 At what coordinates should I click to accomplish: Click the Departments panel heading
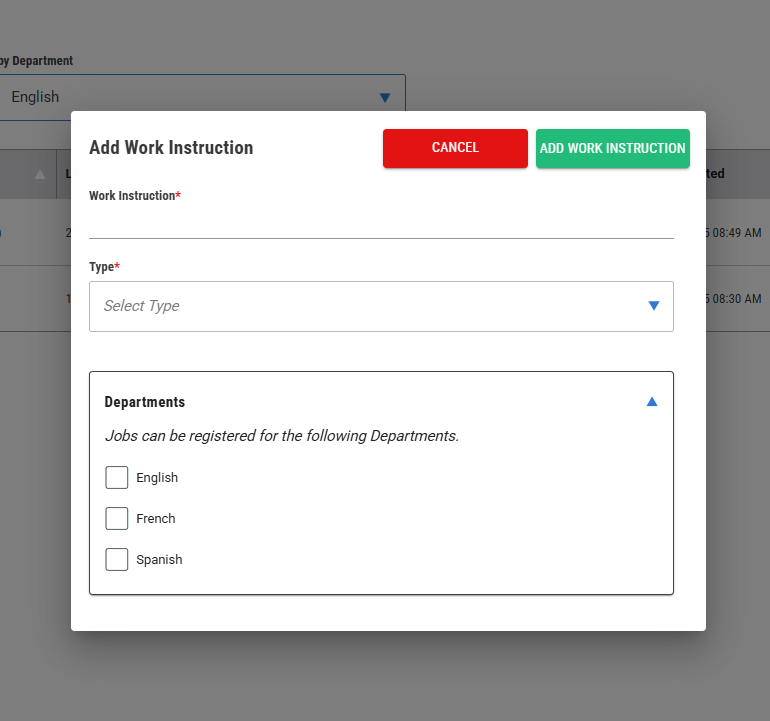pyautogui.click(x=145, y=402)
